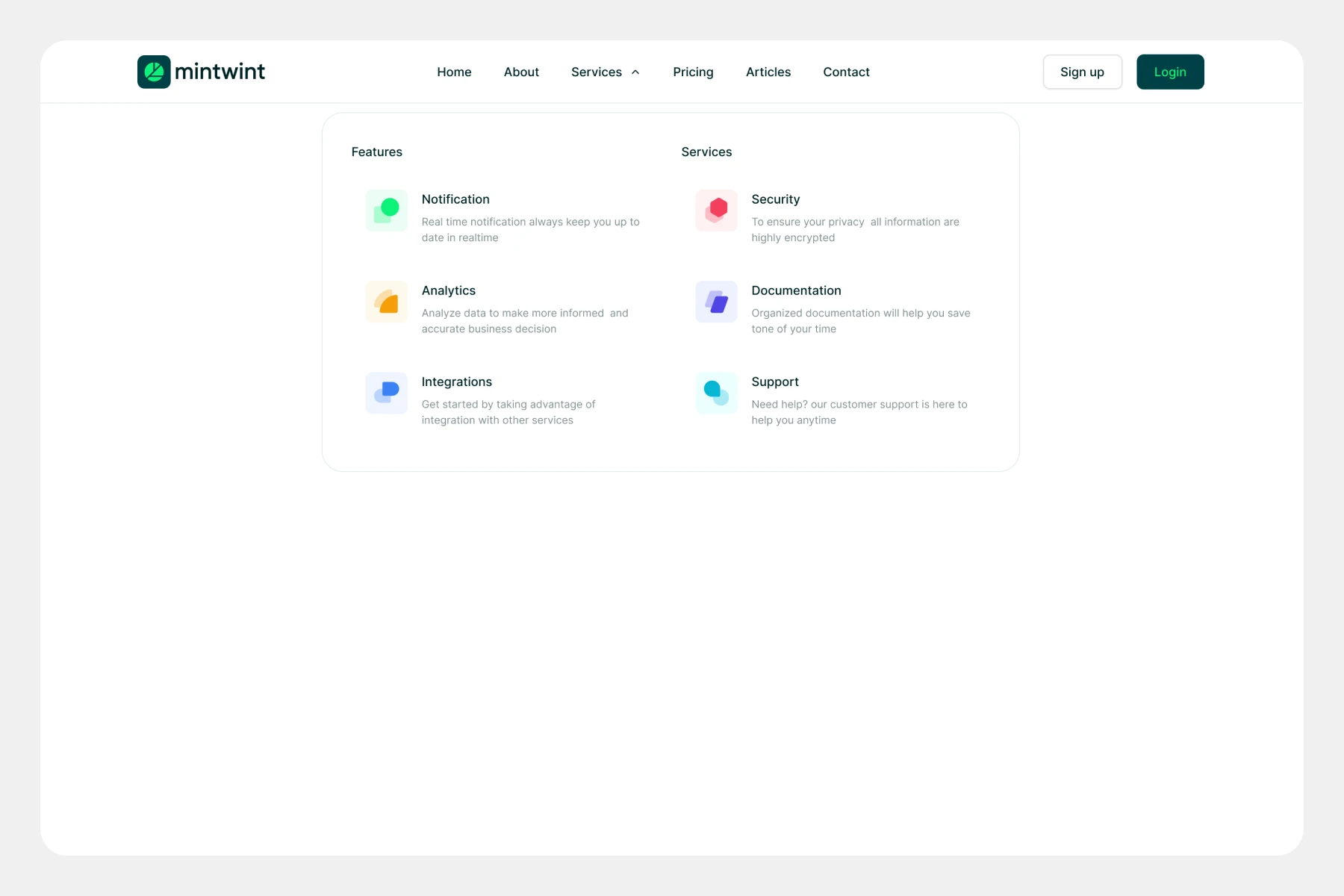Image resolution: width=1344 pixels, height=896 pixels.
Task: Open the Services dropdown label
Action: click(596, 72)
